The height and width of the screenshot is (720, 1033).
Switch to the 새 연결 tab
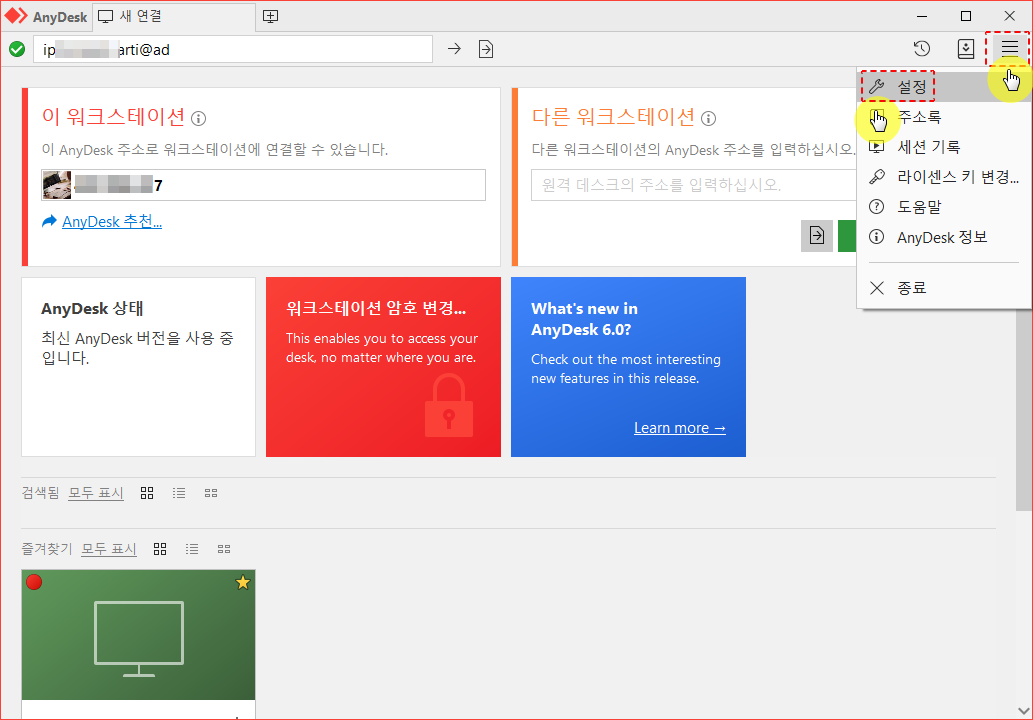(x=173, y=16)
